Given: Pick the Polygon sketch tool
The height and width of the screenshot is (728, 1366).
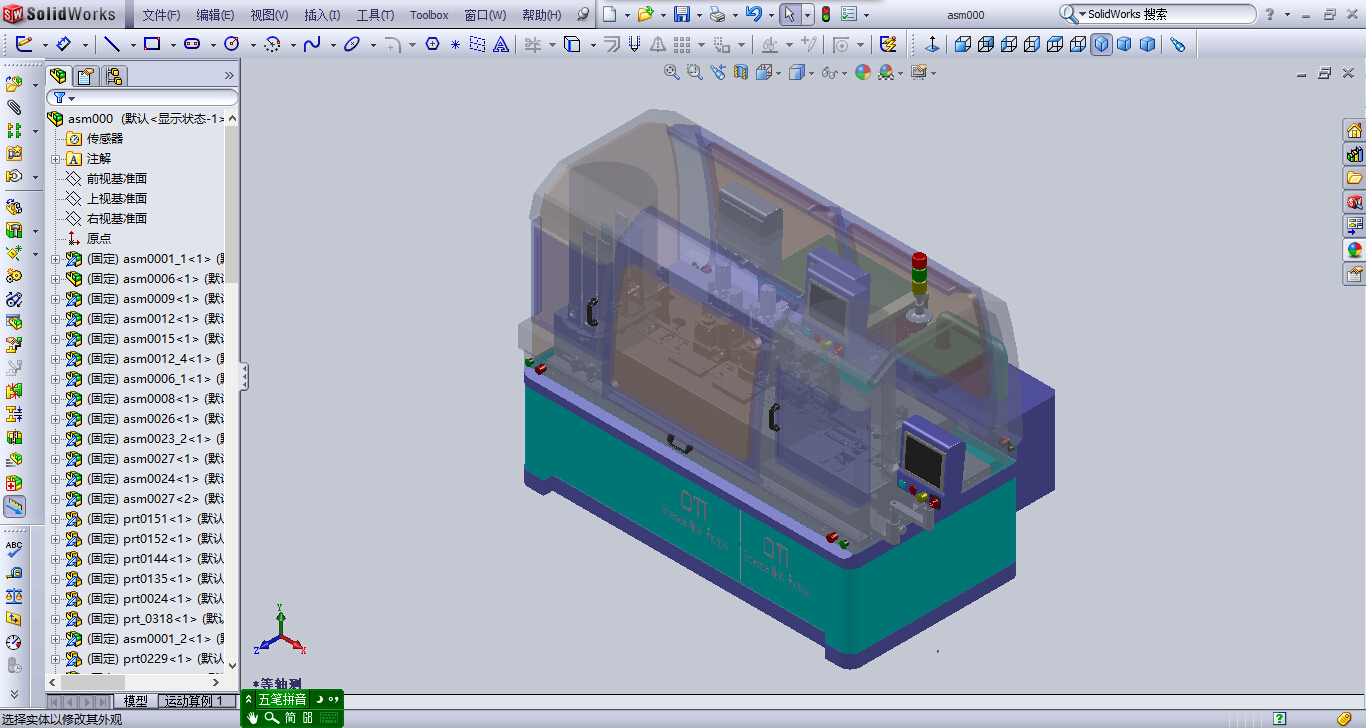Looking at the screenshot, I should pos(433,44).
